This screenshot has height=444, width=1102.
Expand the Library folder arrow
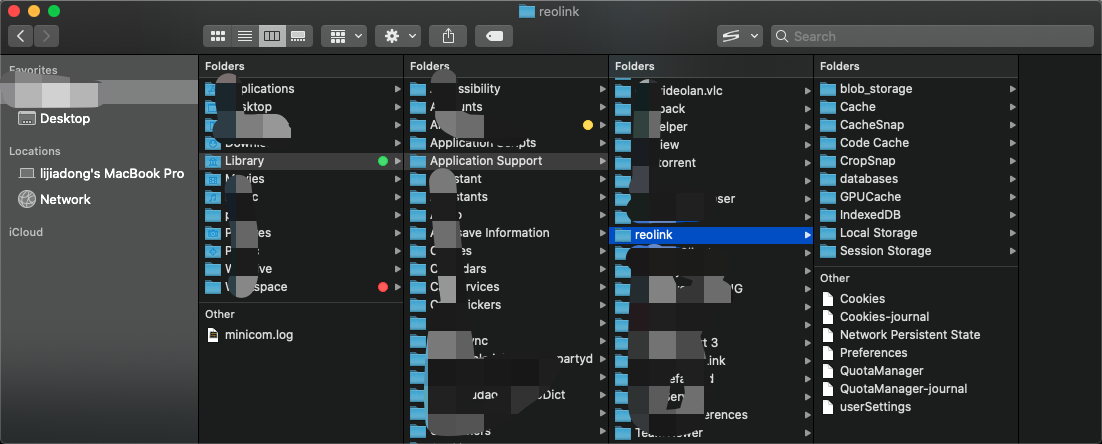click(398, 161)
